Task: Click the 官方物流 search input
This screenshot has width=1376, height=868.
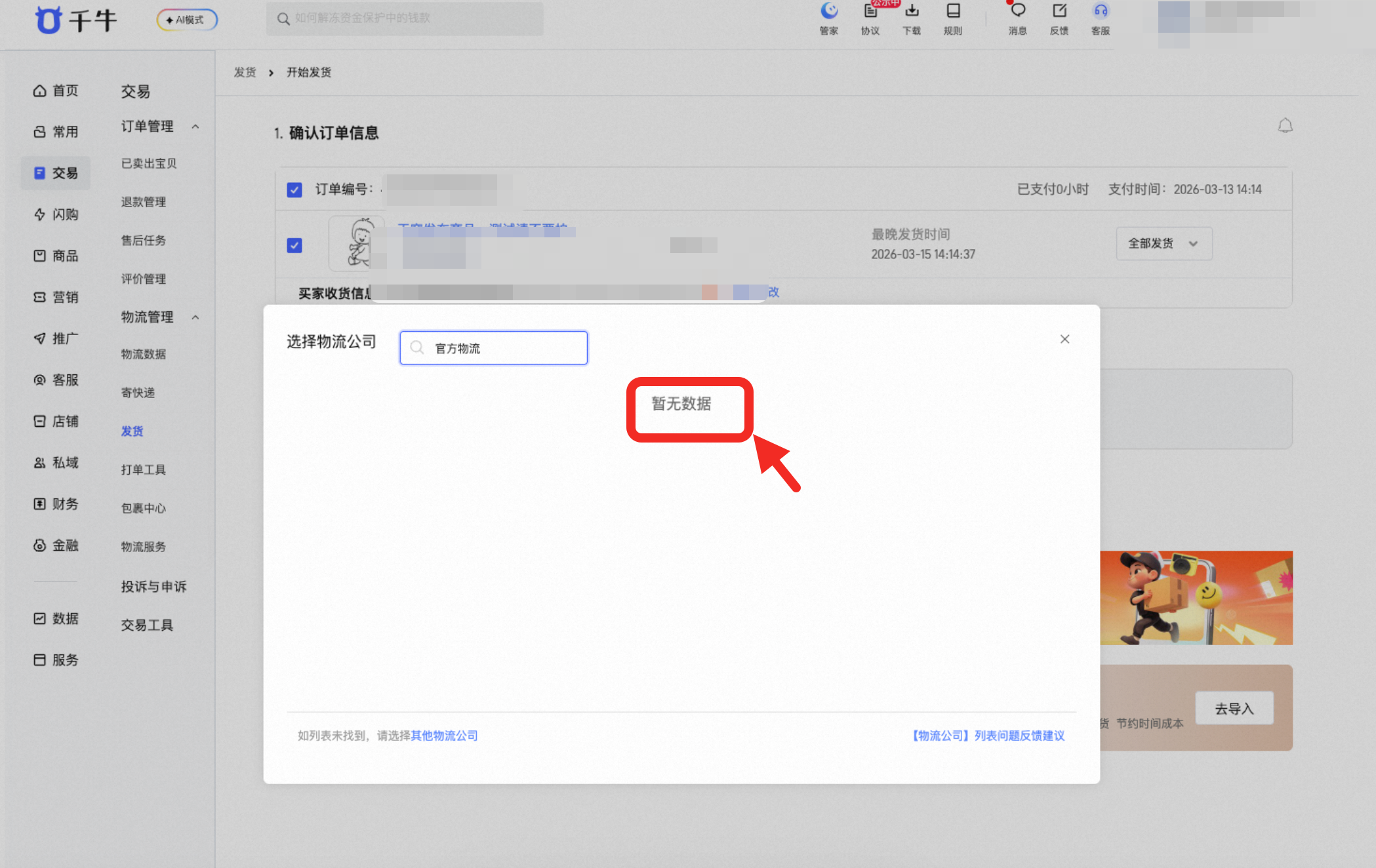Action: point(494,348)
